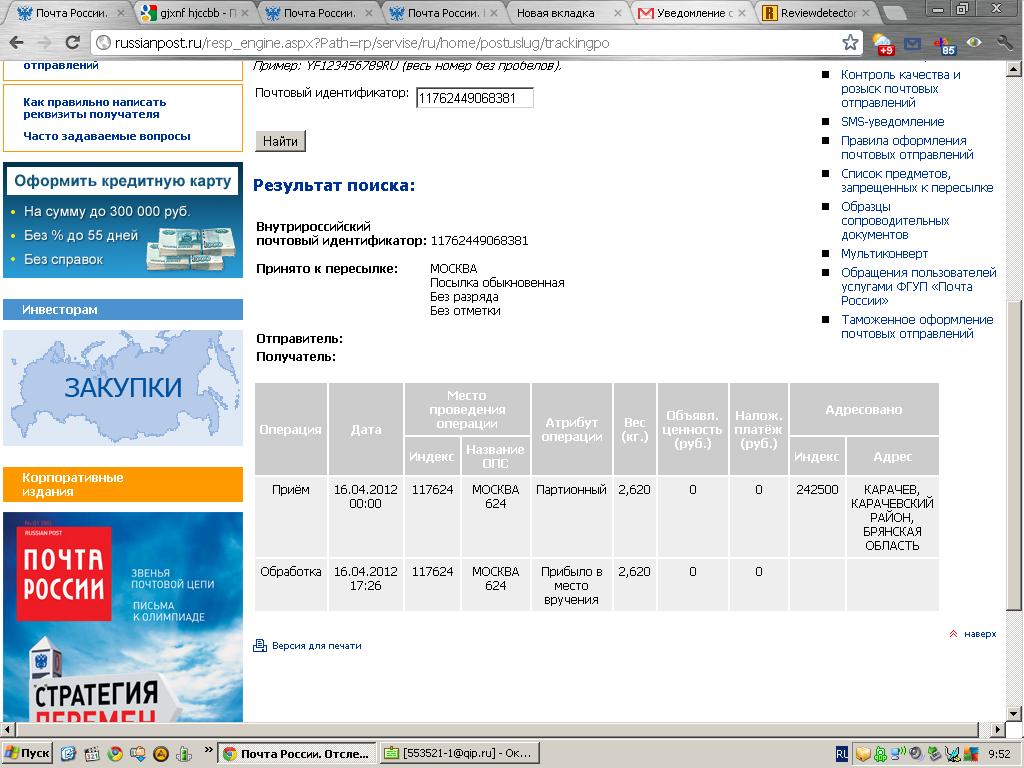
Task: Click the browser reload button
Action: 72,43
